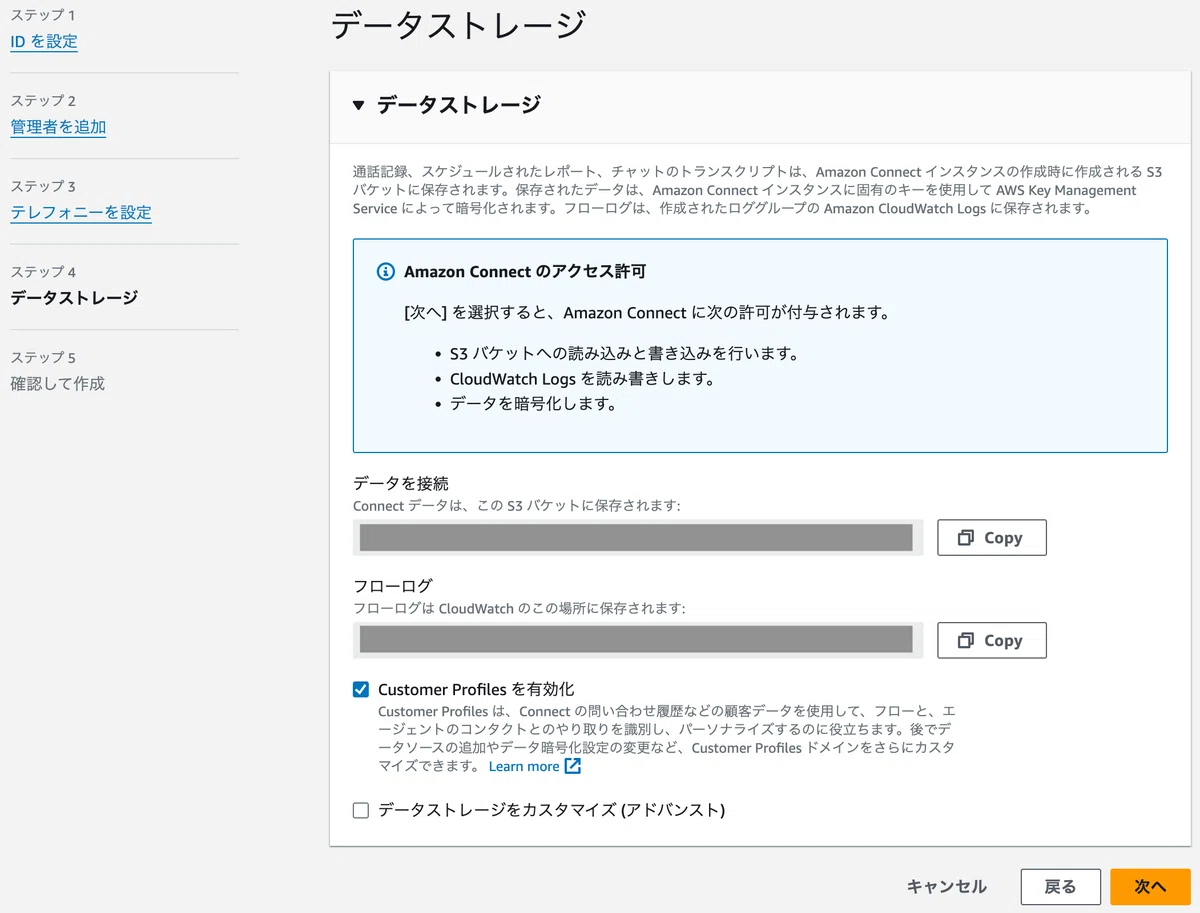Select the current step データストレージ in sidebar

pos(74,298)
